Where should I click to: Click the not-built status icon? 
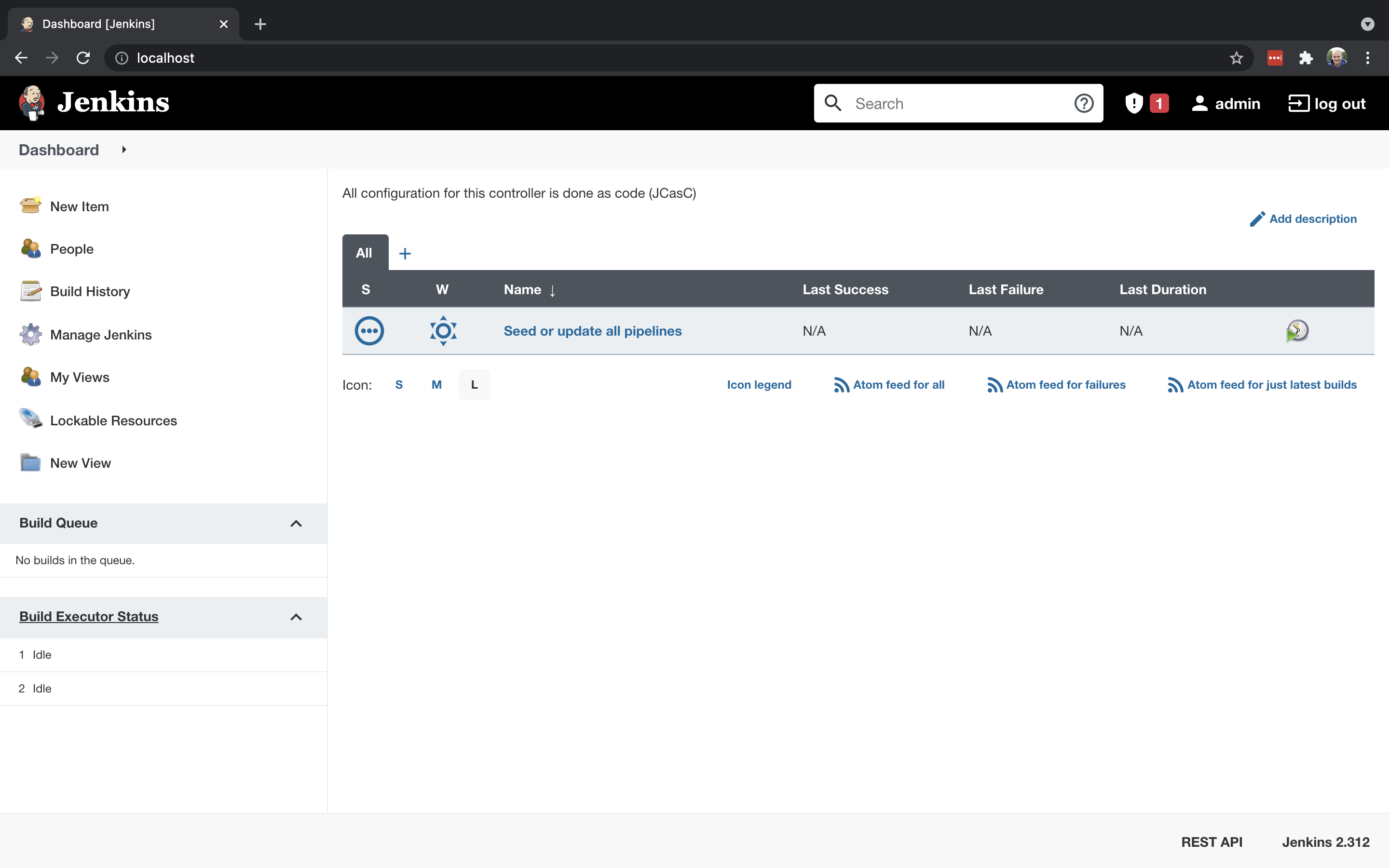pos(369,331)
